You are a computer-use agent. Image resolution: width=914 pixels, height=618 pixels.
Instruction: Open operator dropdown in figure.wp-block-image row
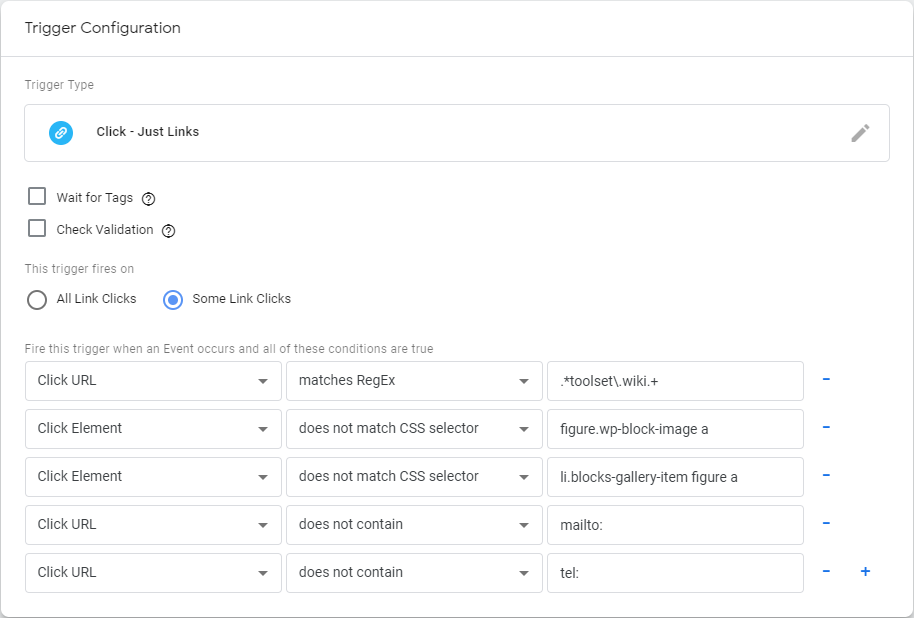click(414, 429)
